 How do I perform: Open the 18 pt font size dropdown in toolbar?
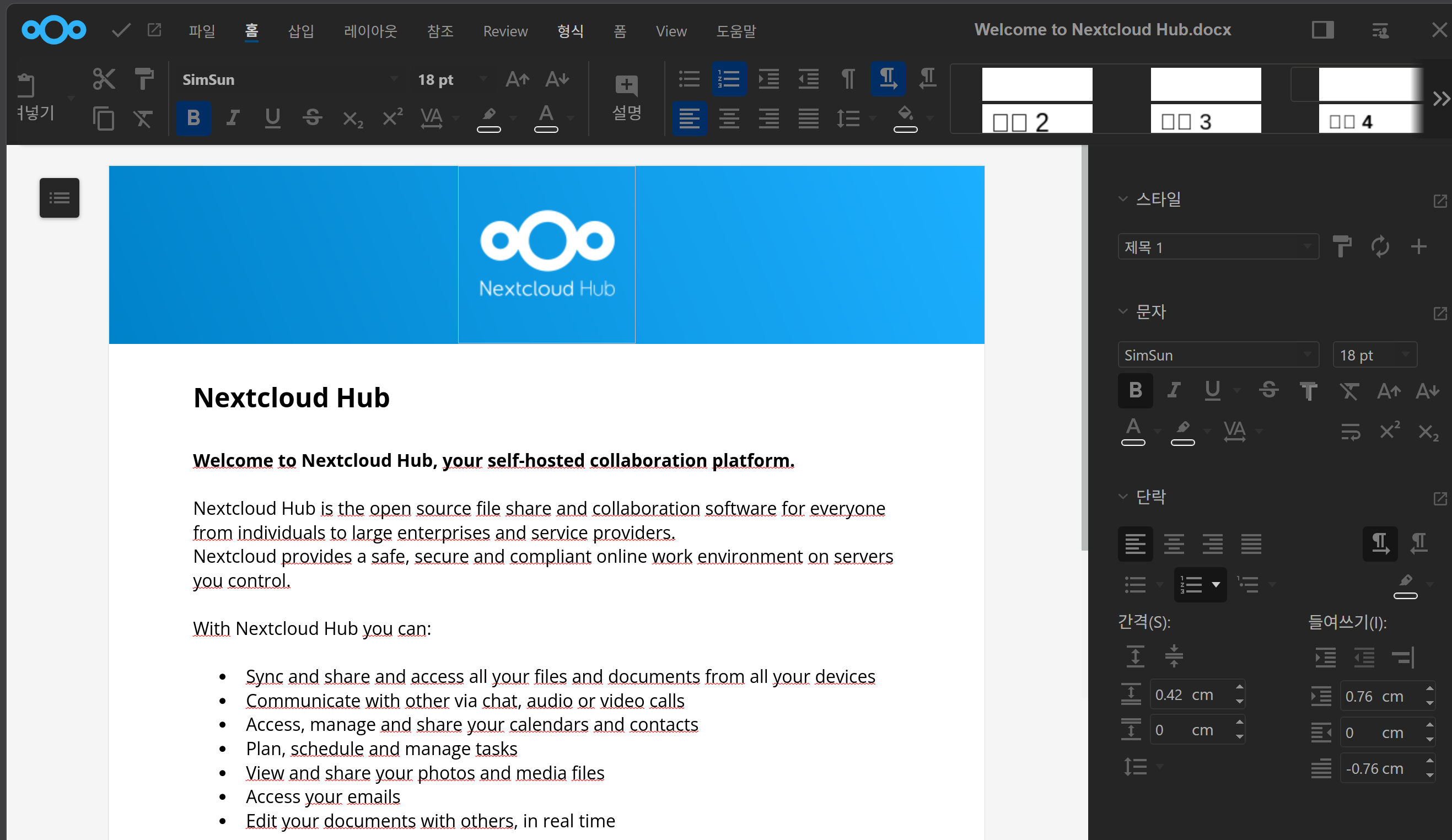pyautogui.click(x=483, y=79)
